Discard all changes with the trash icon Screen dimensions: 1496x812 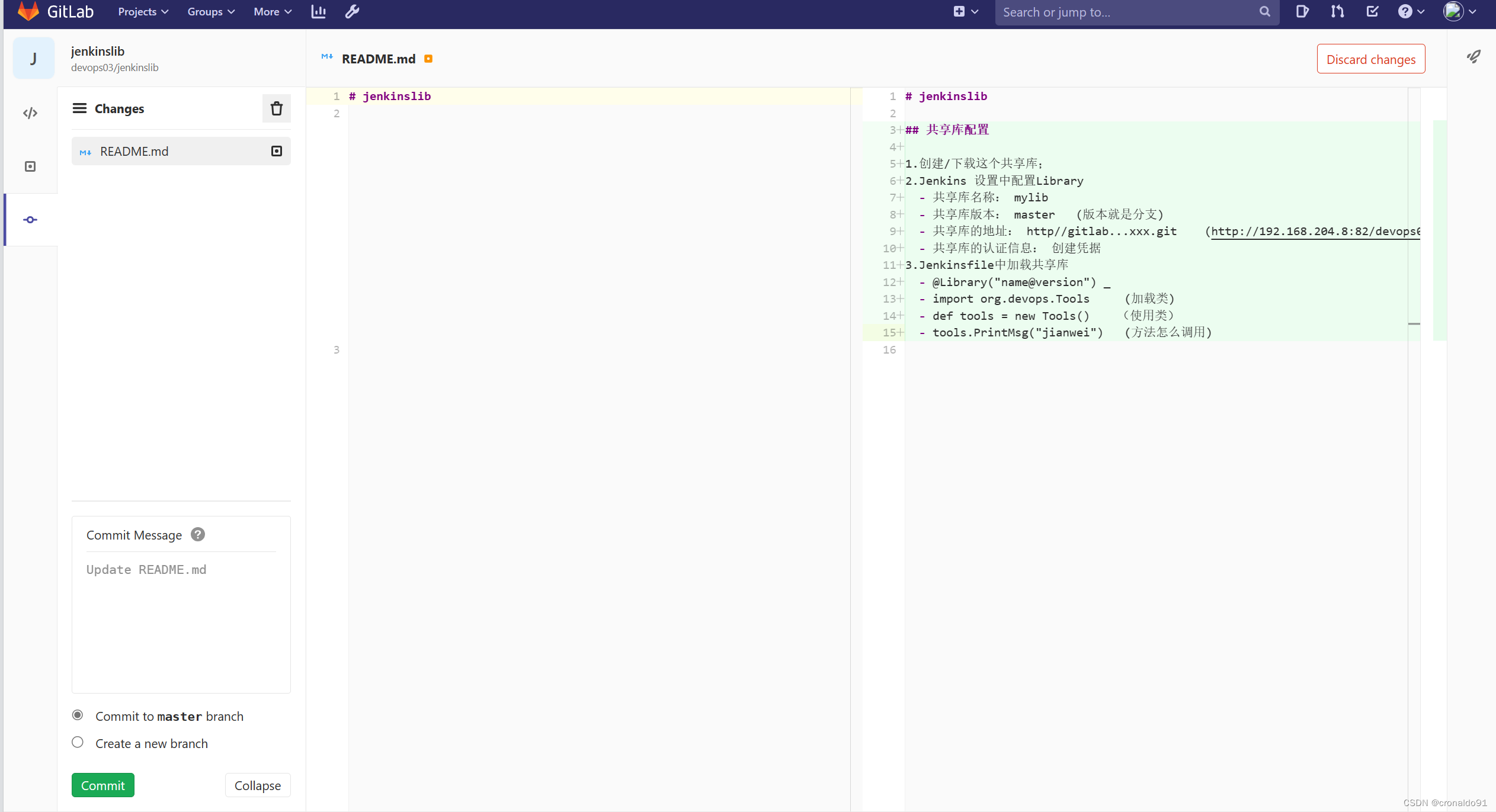coord(277,108)
